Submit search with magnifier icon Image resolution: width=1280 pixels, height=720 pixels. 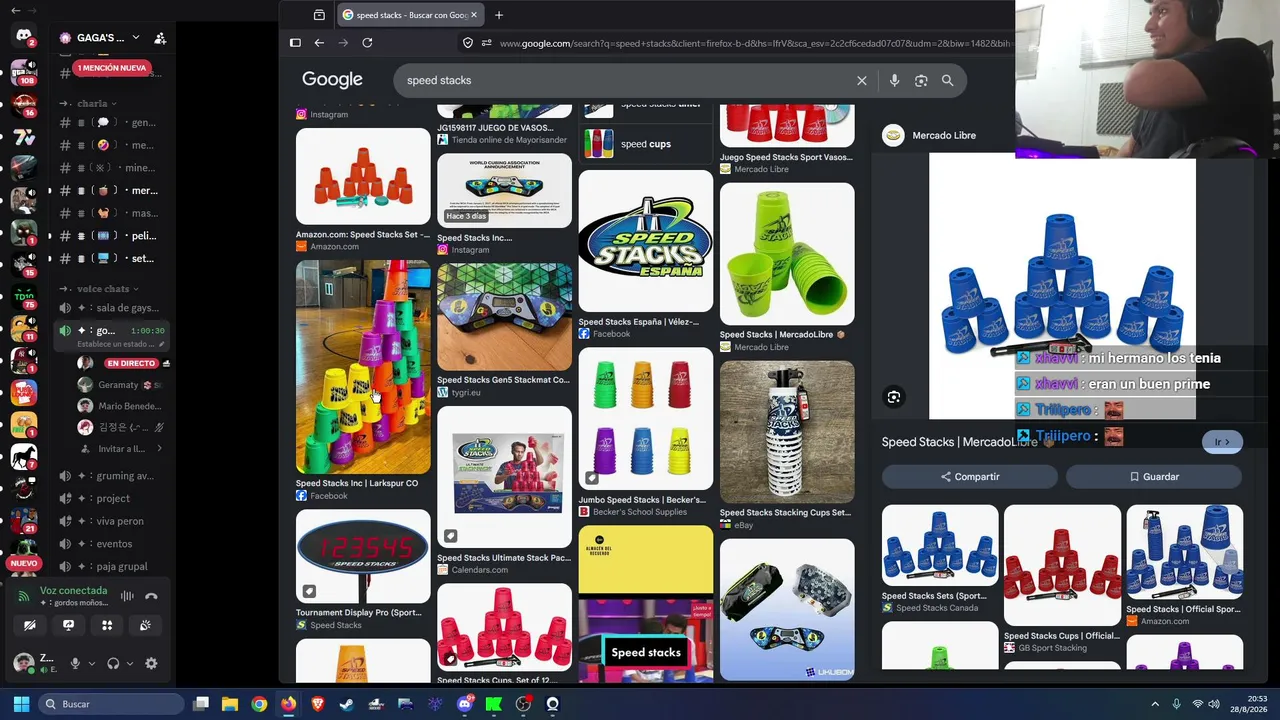947,81
